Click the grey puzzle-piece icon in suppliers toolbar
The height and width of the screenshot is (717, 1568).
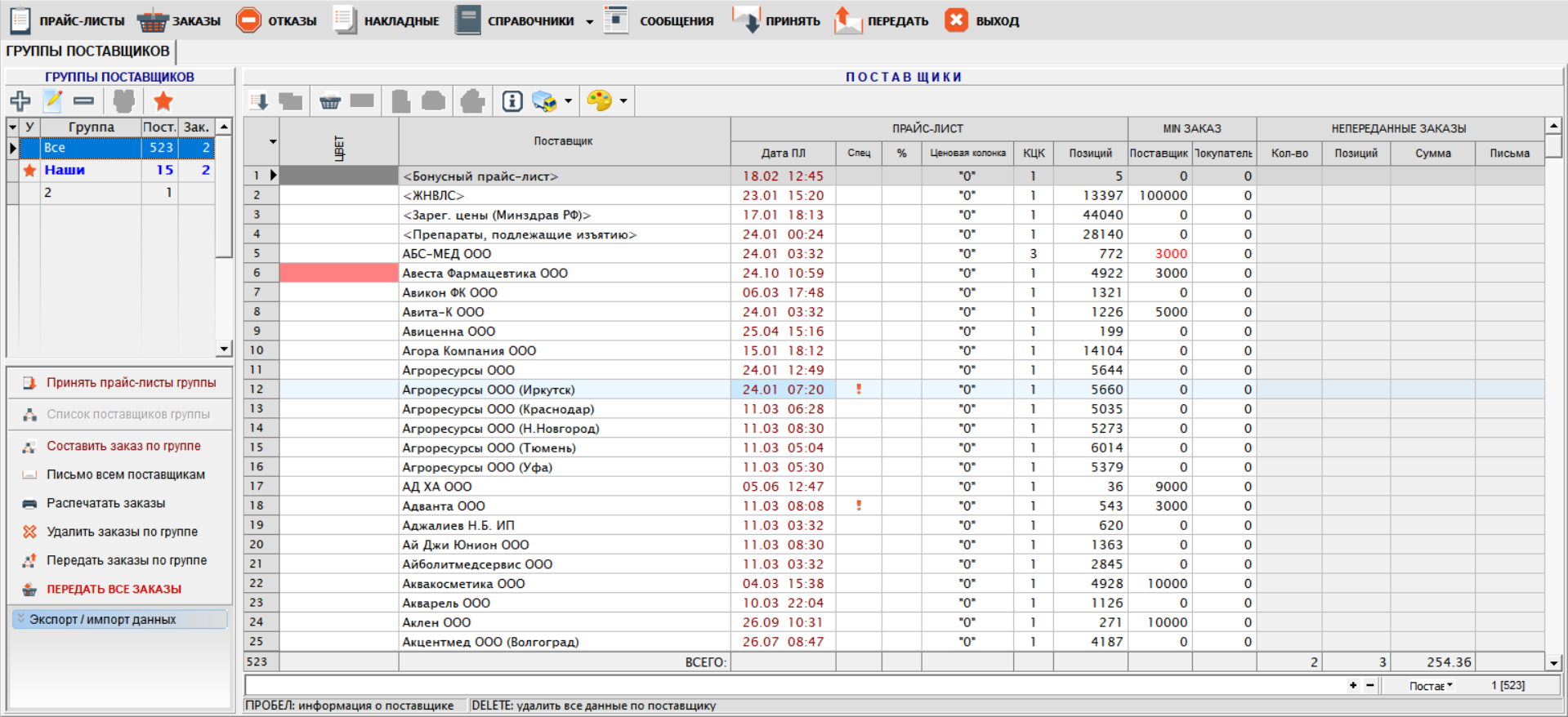point(472,101)
